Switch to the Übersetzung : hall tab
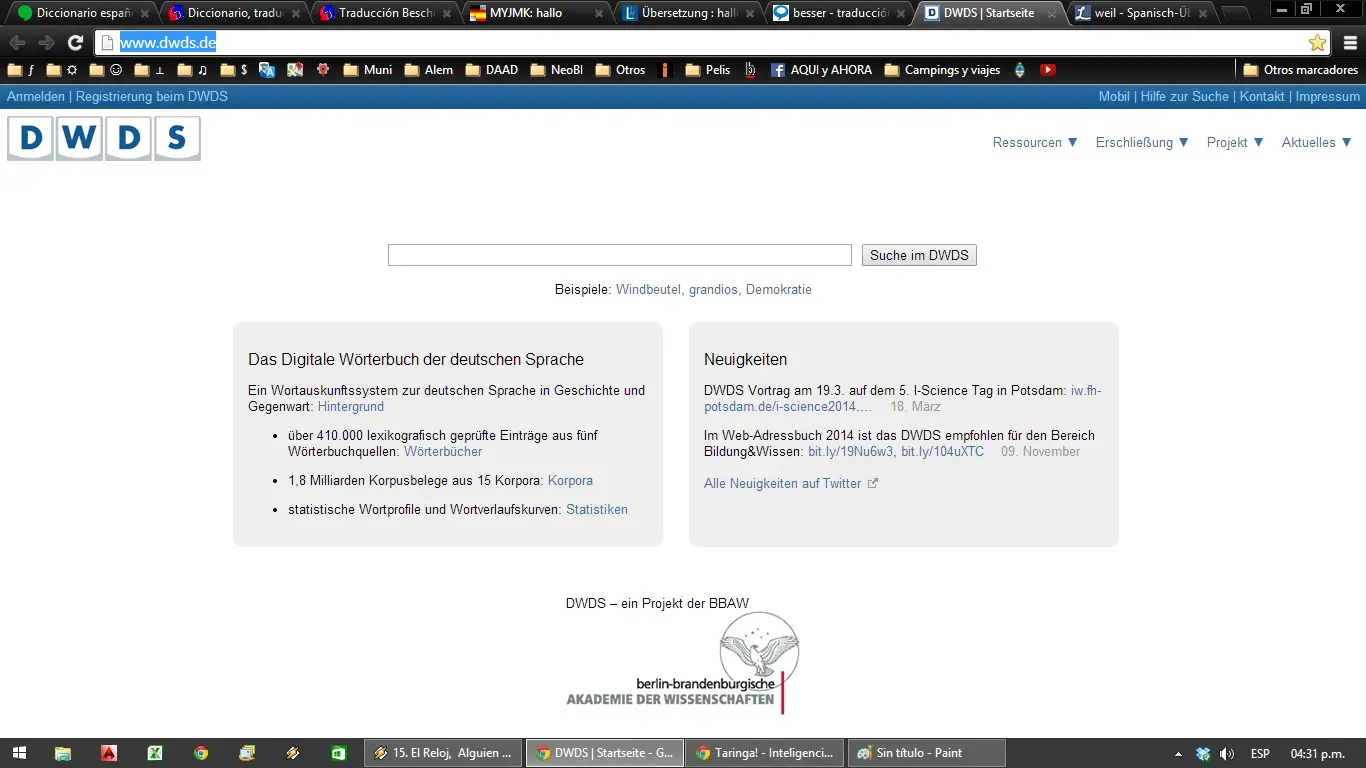 coord(686,14)
